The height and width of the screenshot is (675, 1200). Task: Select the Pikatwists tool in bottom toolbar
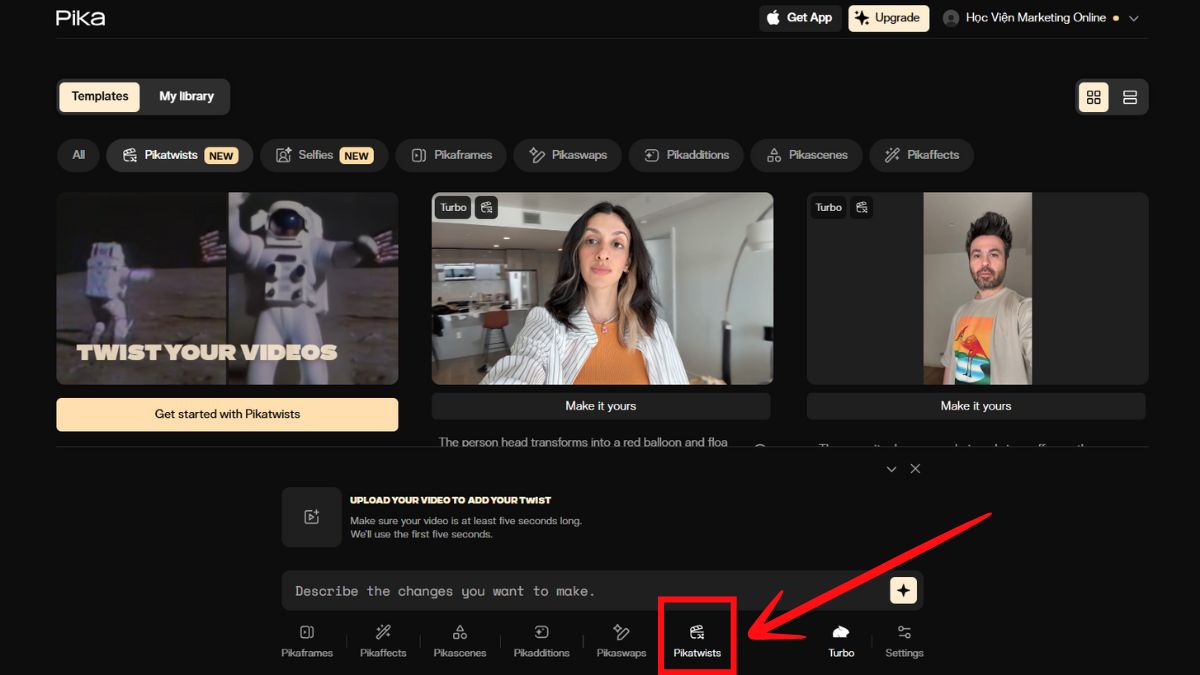click(x=697, y=641)
